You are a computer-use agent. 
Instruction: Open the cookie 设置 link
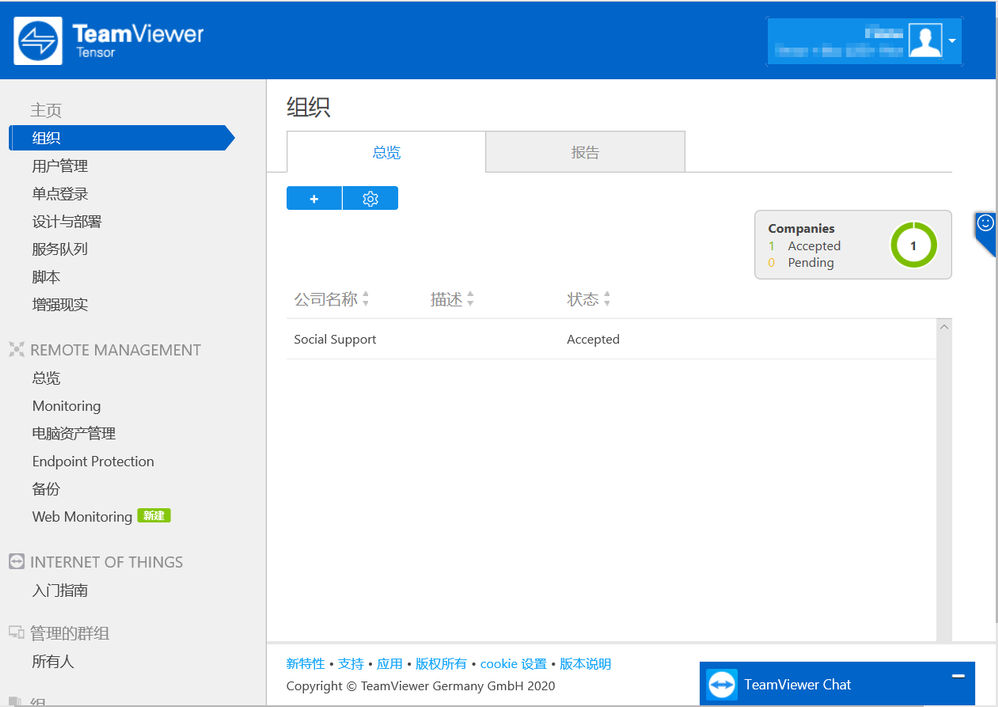513,664
